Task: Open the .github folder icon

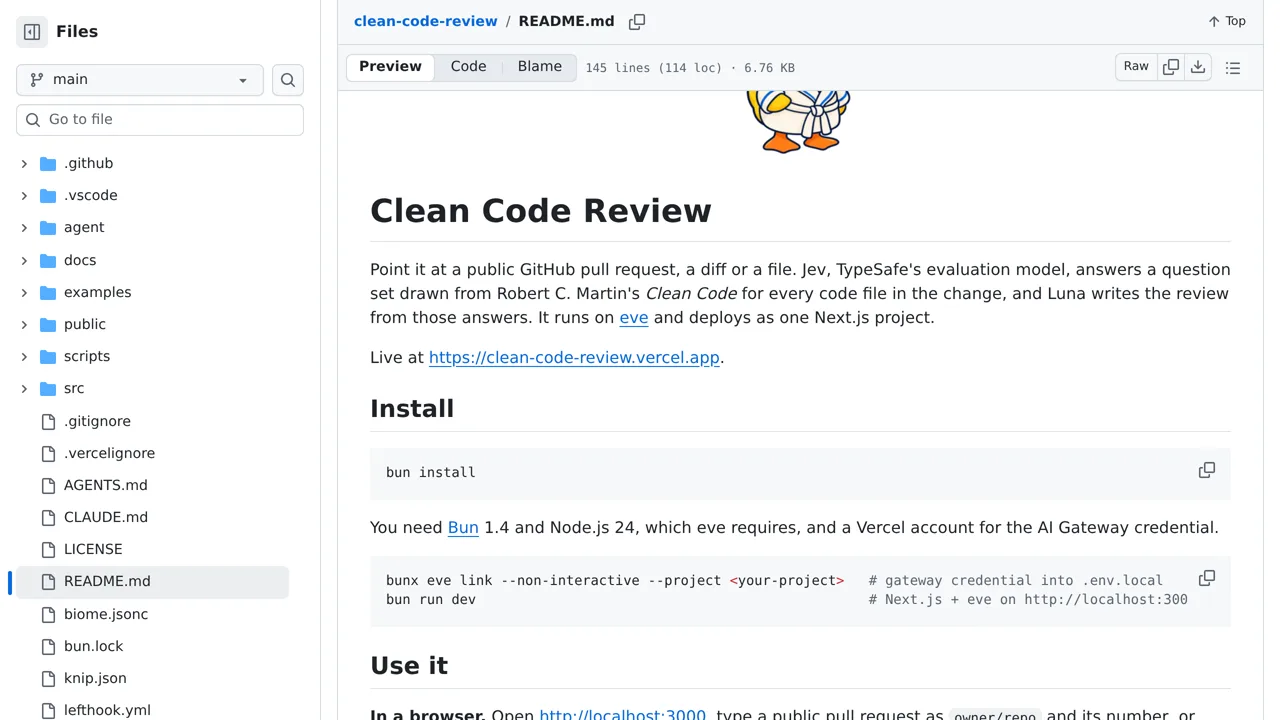Action: (x=48, y=163)
